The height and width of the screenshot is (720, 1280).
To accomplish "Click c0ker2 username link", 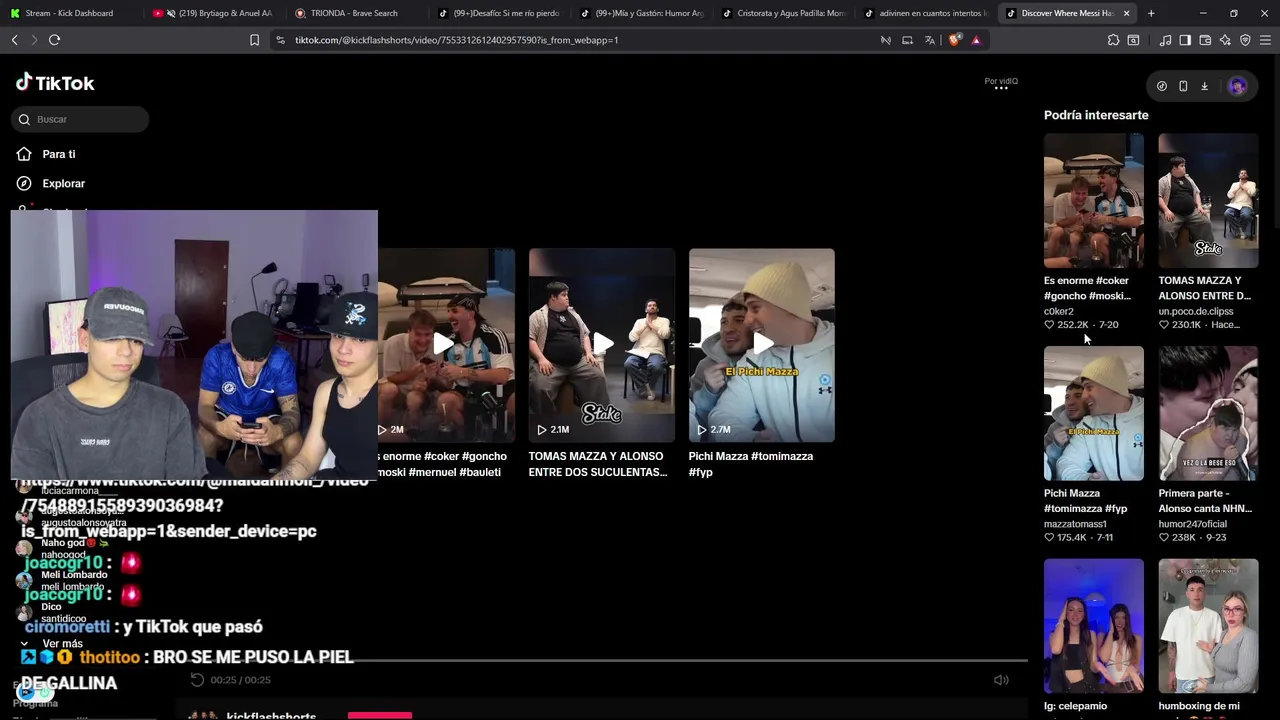I will coord(1059,311).
